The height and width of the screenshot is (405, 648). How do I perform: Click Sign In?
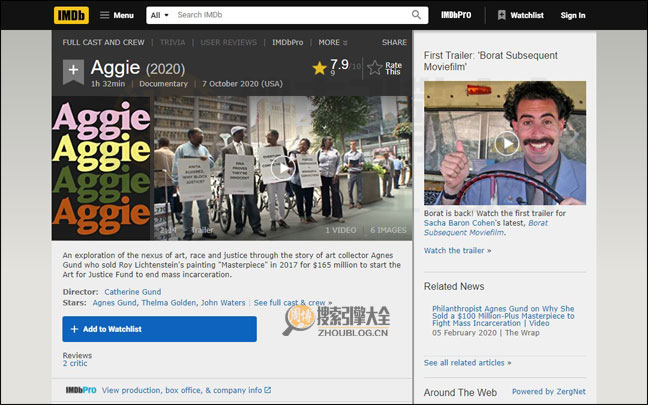coord(573,15)
